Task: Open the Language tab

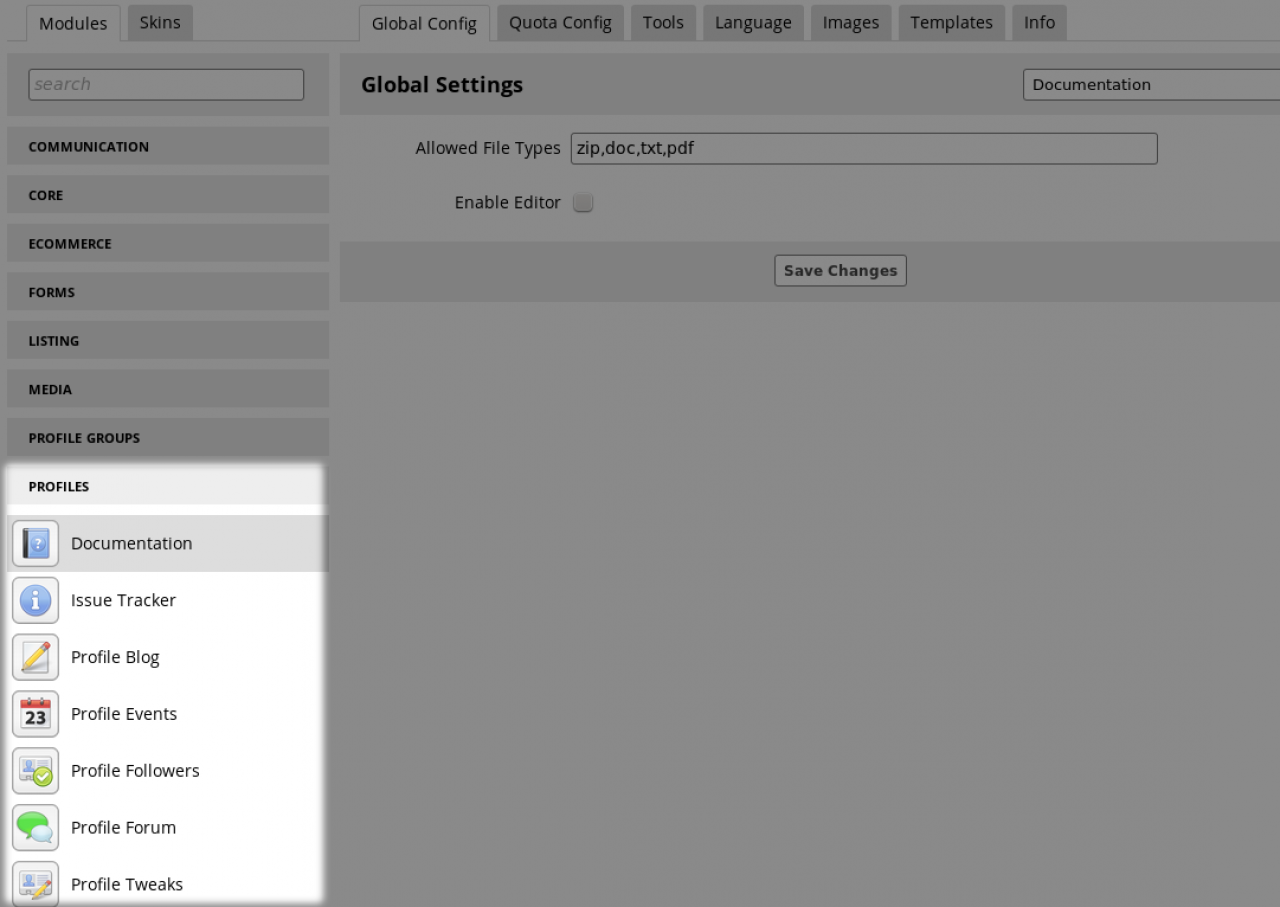Action: point(753,22)
